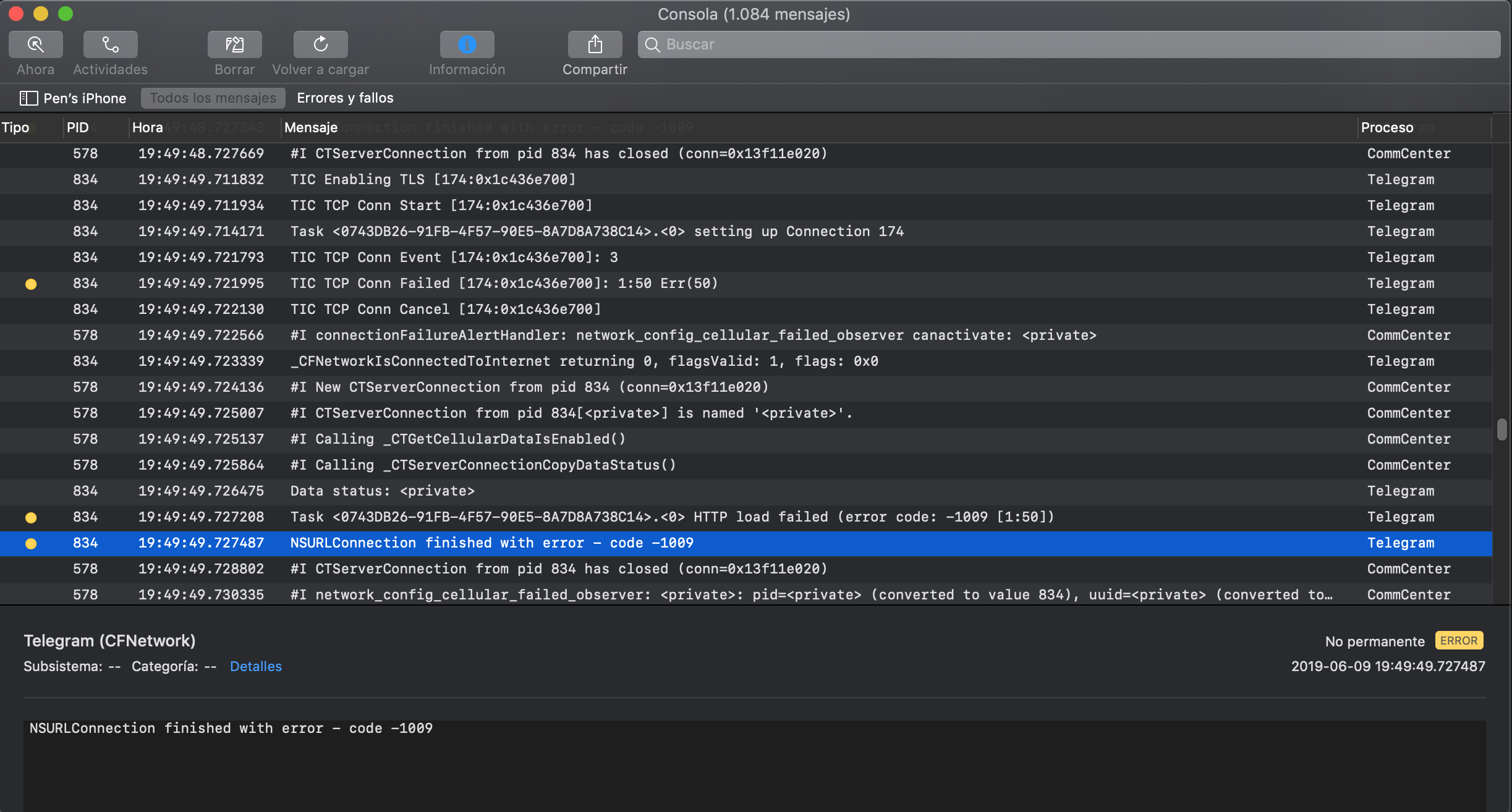
Task: Click the magnifying glass search icon
Action: click(652, 44)
